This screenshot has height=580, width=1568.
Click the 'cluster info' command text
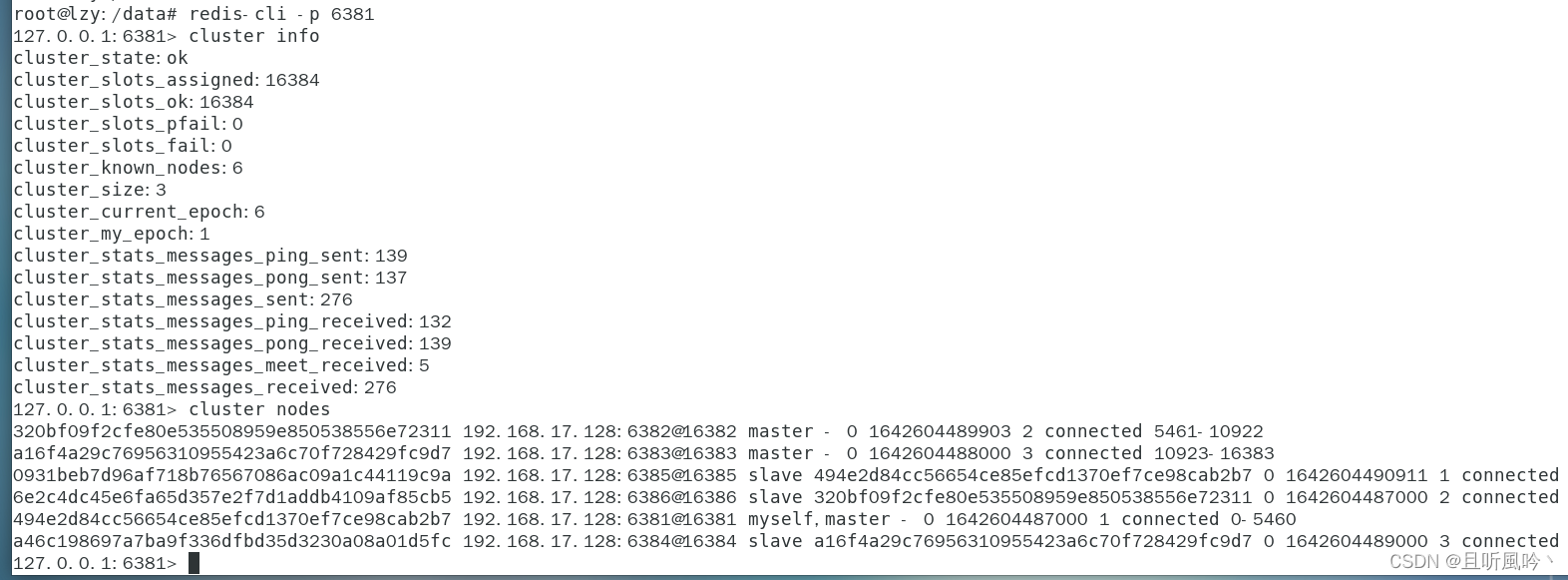[x=254, y=36]
